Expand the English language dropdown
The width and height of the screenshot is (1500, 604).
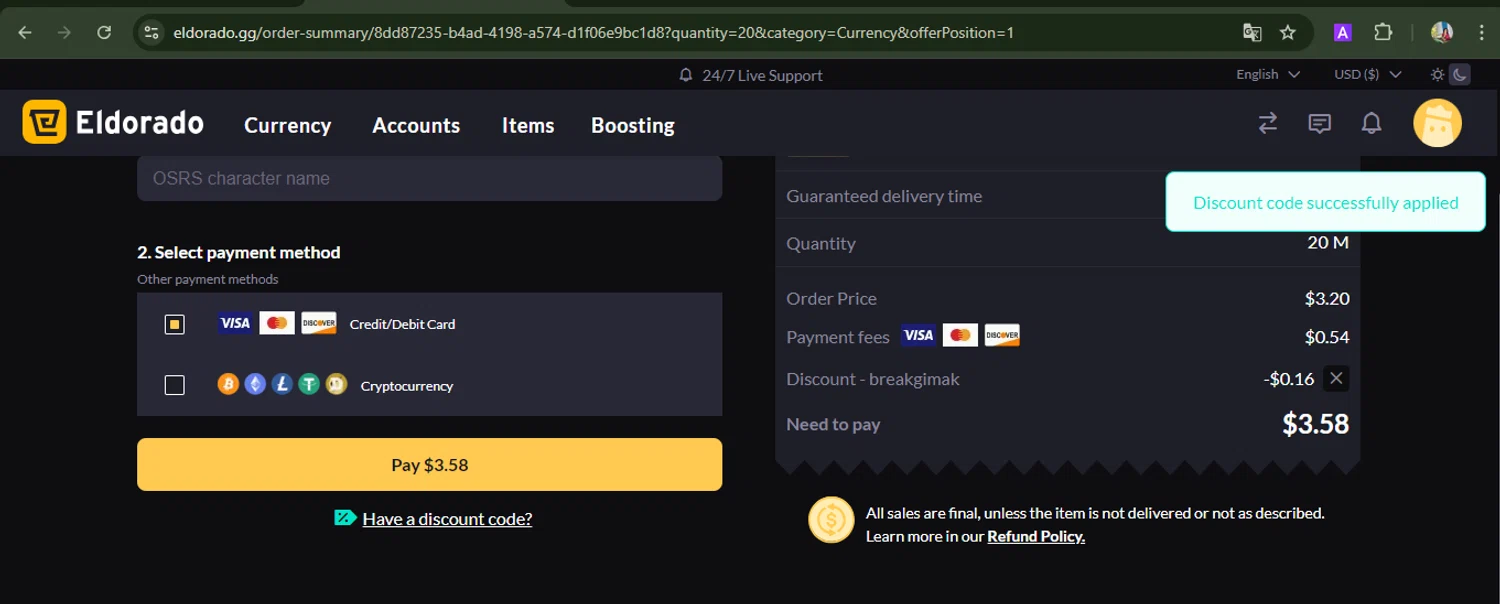pyautogui.click(x=1267, y=75)
